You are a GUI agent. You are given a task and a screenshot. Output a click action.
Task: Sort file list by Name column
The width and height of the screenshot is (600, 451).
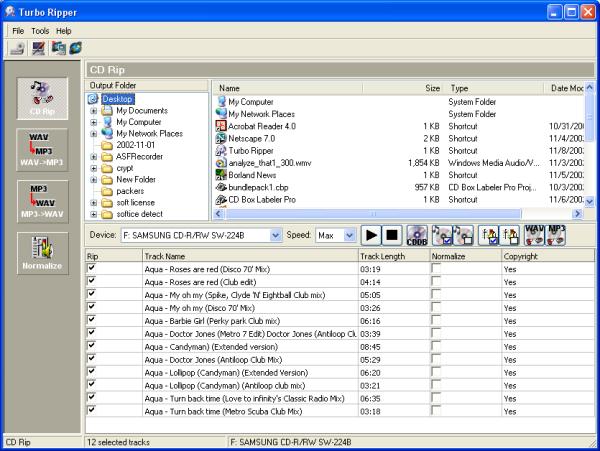288,88
